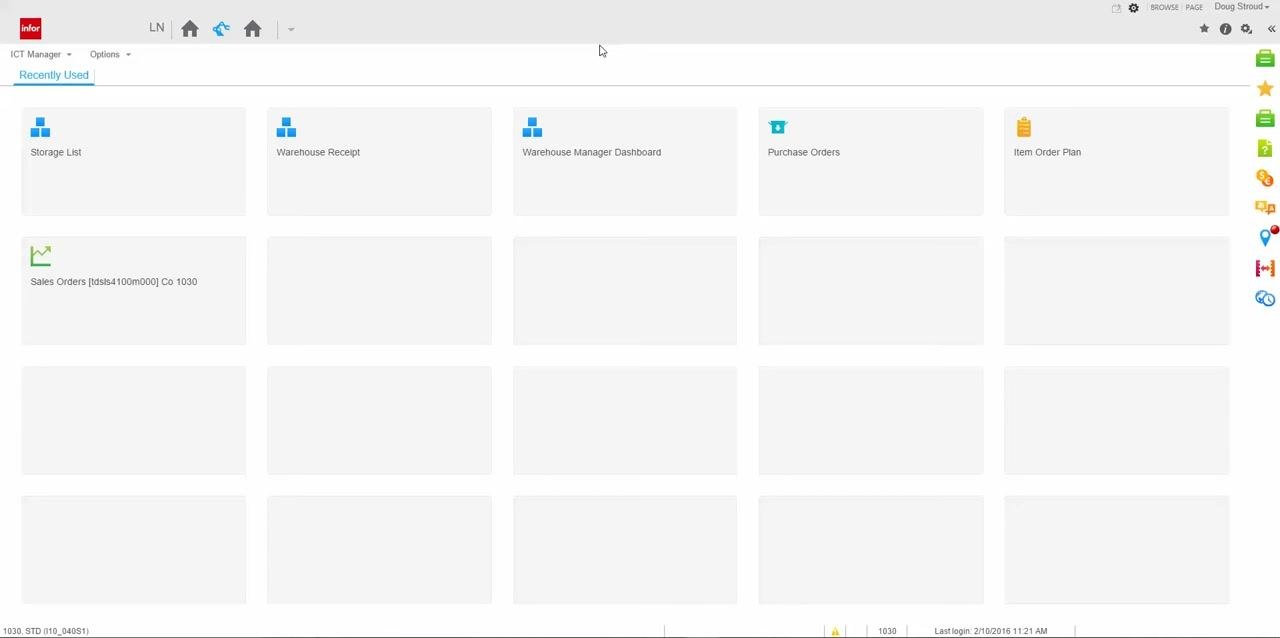Click the yellow warning icon in status bar
Screen dimensions: 1280x638
(835, 631)
